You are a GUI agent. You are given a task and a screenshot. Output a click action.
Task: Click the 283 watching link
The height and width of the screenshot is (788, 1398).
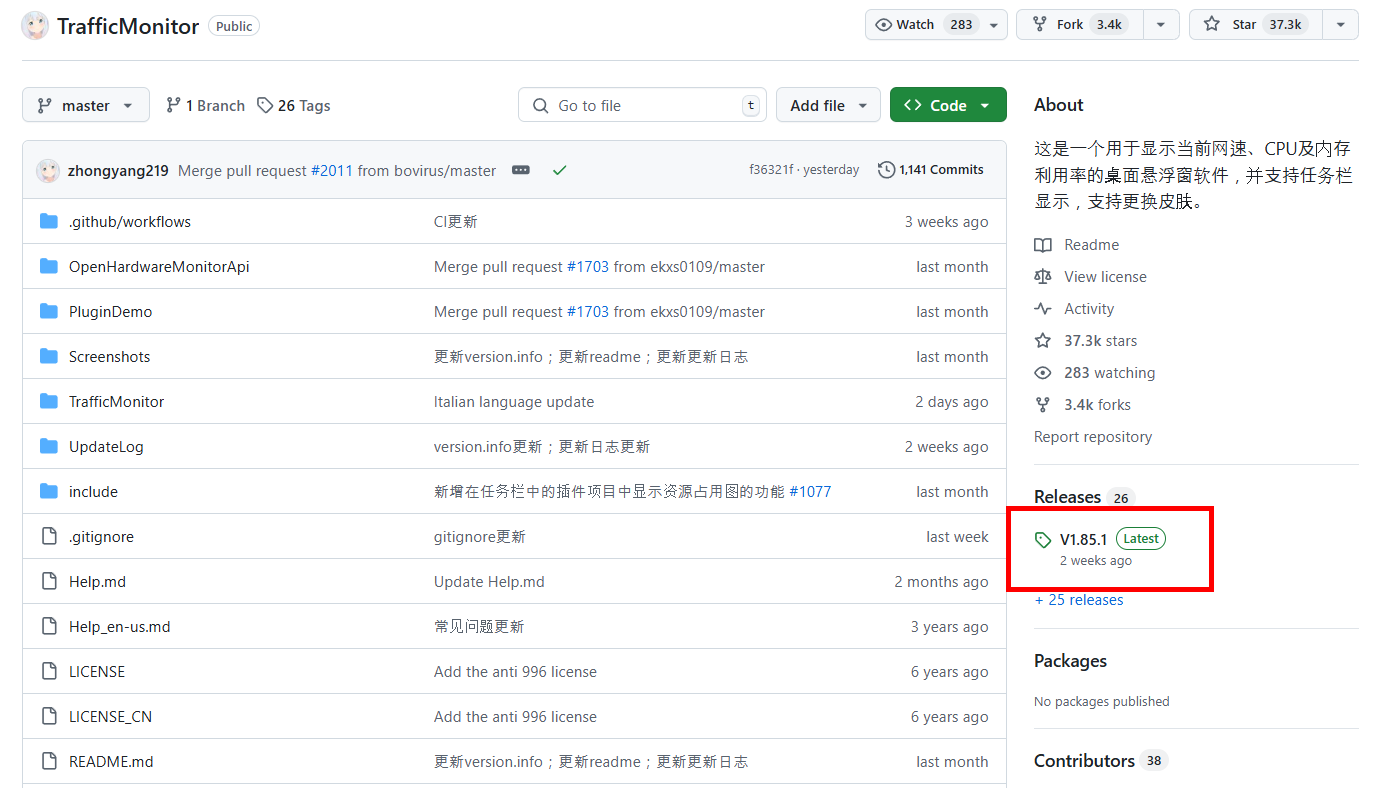[x=1109, y=373]
